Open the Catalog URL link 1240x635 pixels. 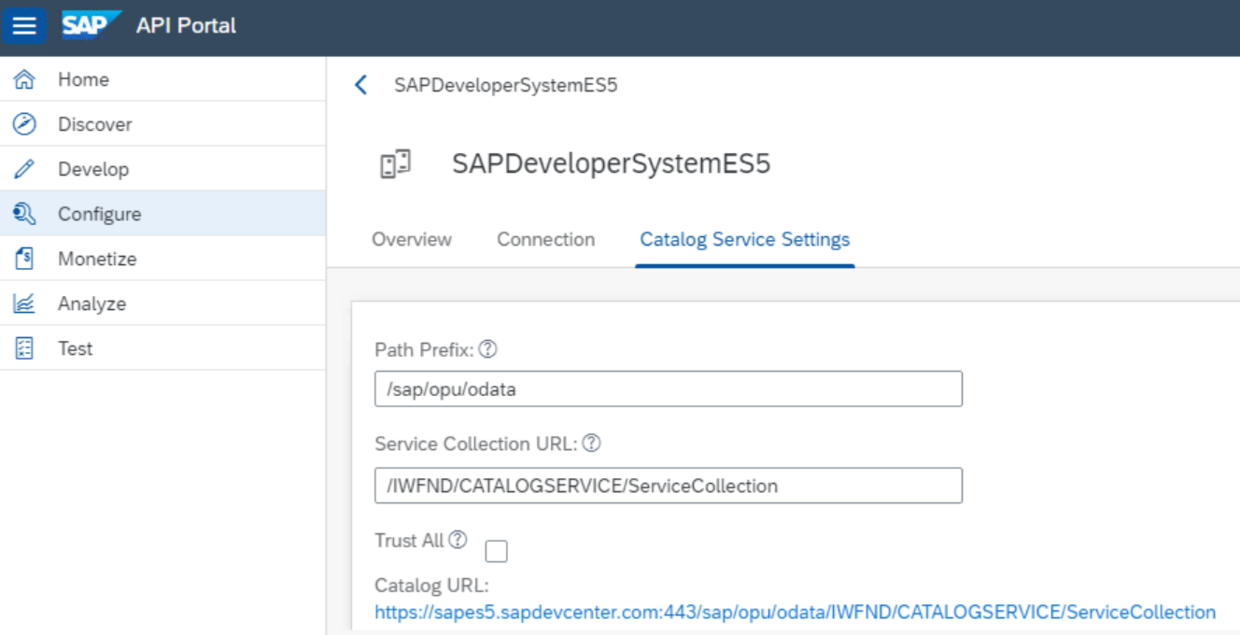coord(795,612)
